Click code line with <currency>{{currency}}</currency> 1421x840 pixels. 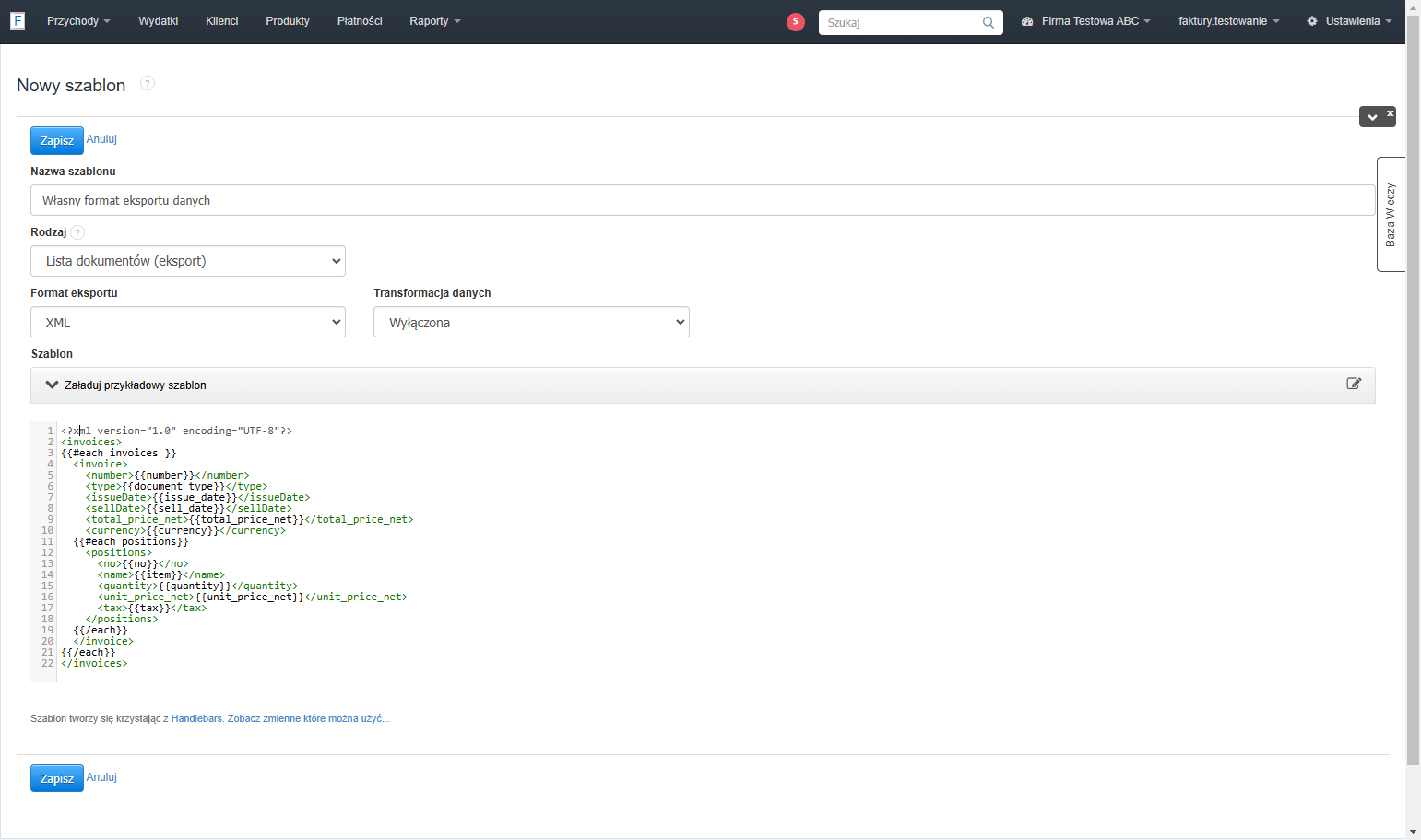coord(185,530)
